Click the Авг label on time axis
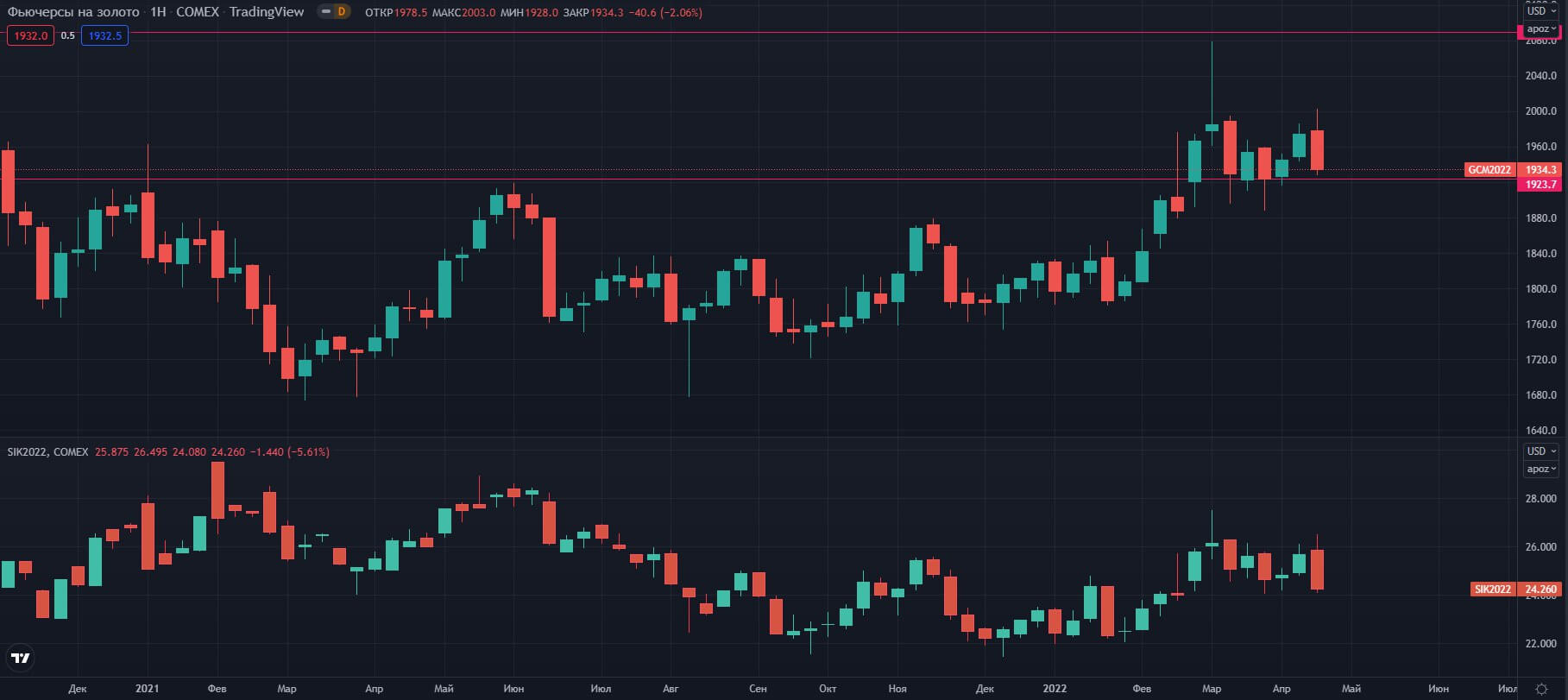The image size is (1568, 700). point(671,688)
